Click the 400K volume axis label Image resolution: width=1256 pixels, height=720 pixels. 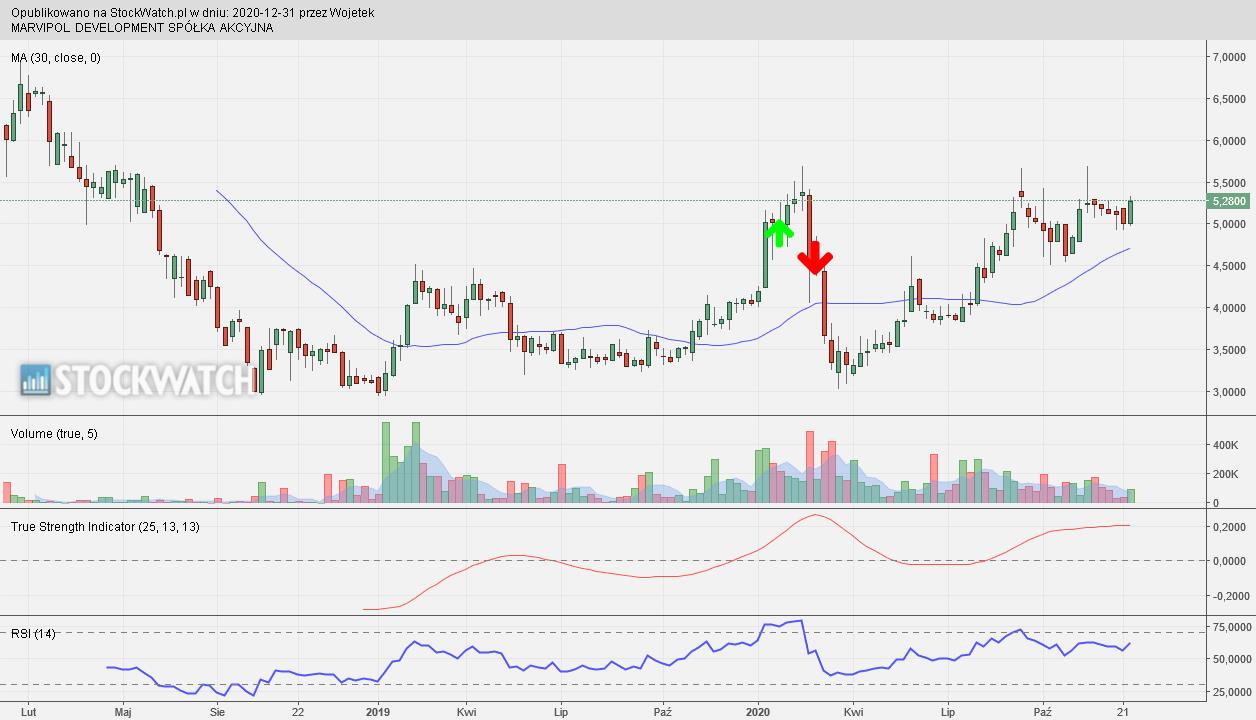click(1226, 445)
